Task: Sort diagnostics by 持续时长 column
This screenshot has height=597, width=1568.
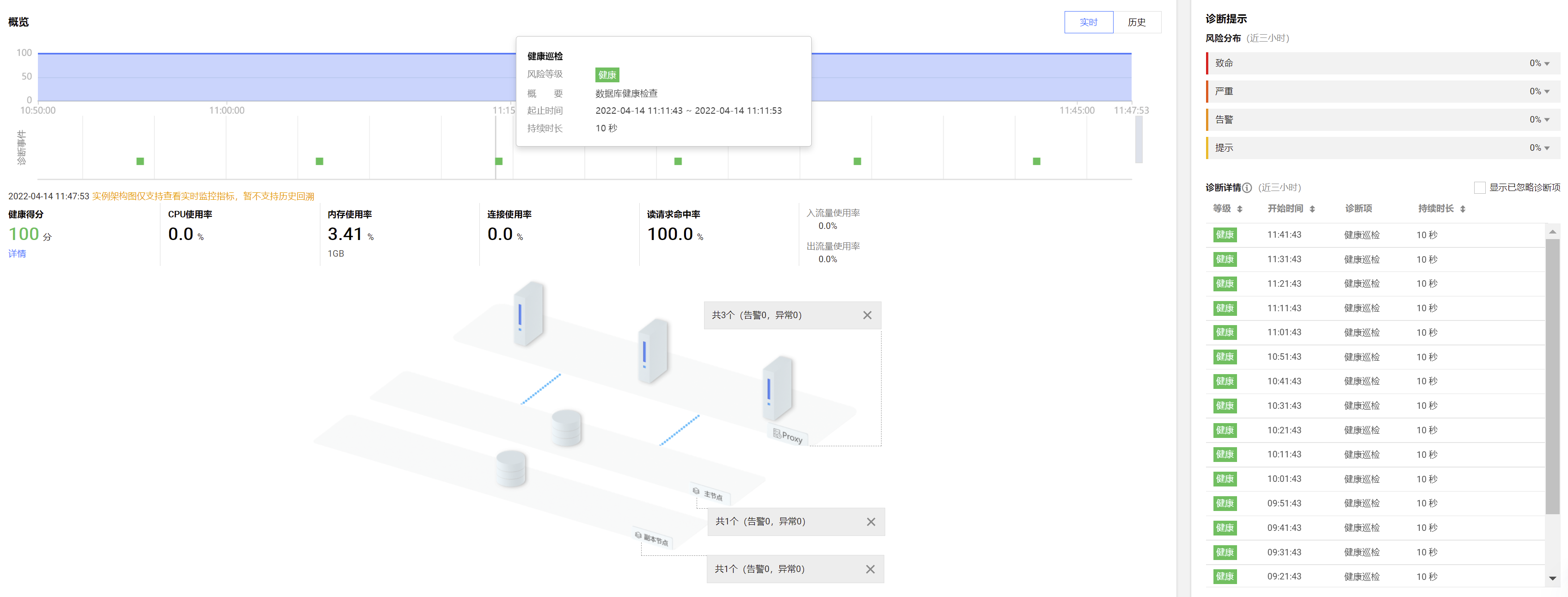Action: (x=1463, y=209)
